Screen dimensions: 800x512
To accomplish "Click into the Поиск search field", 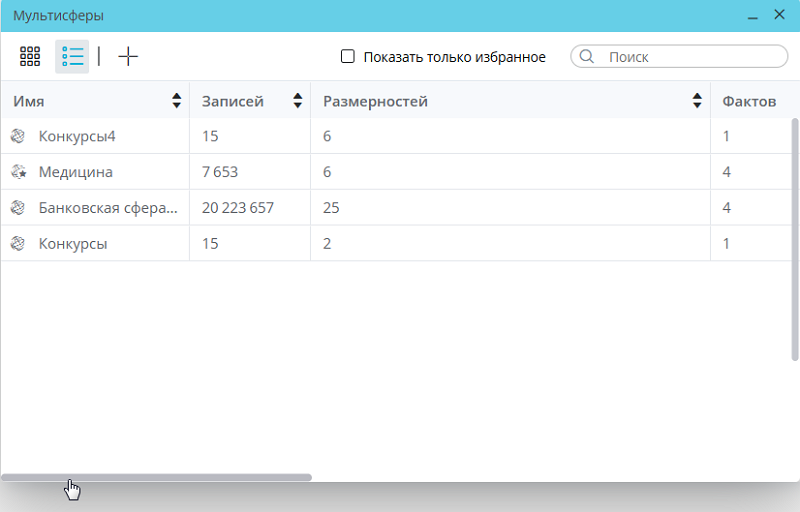I will 690,57.
